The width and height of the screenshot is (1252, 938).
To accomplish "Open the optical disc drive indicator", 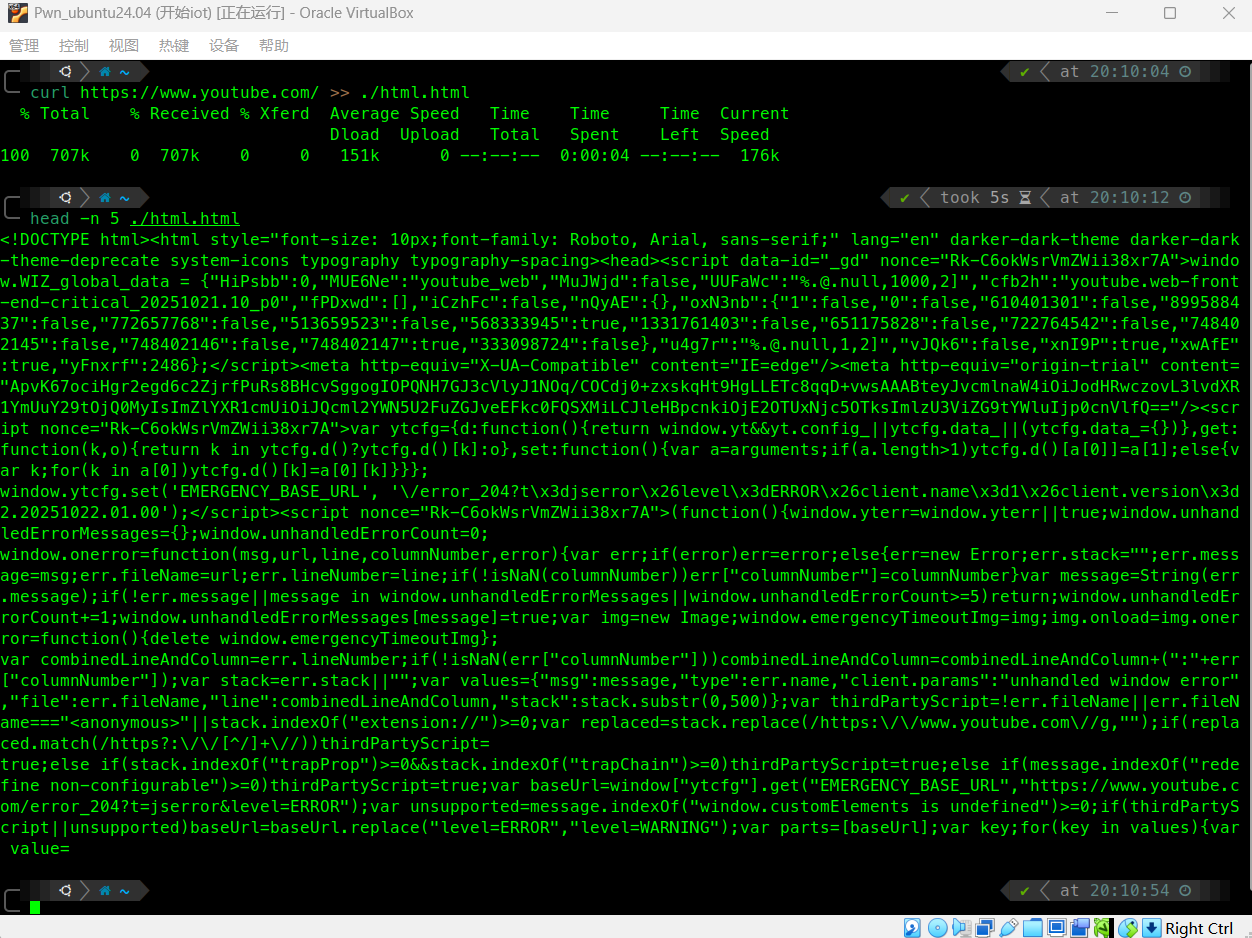I will [937, 928].
